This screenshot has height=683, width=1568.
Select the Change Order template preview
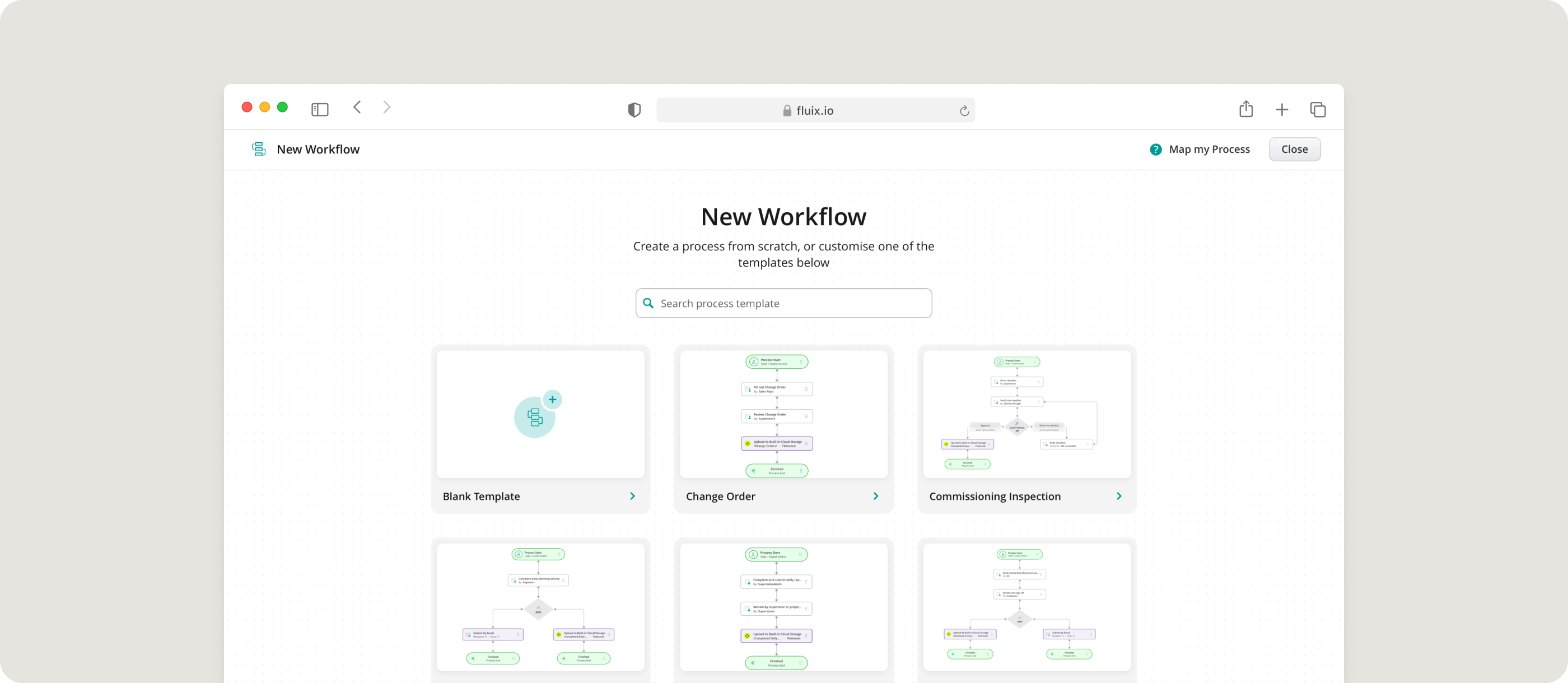coord(783,414)
